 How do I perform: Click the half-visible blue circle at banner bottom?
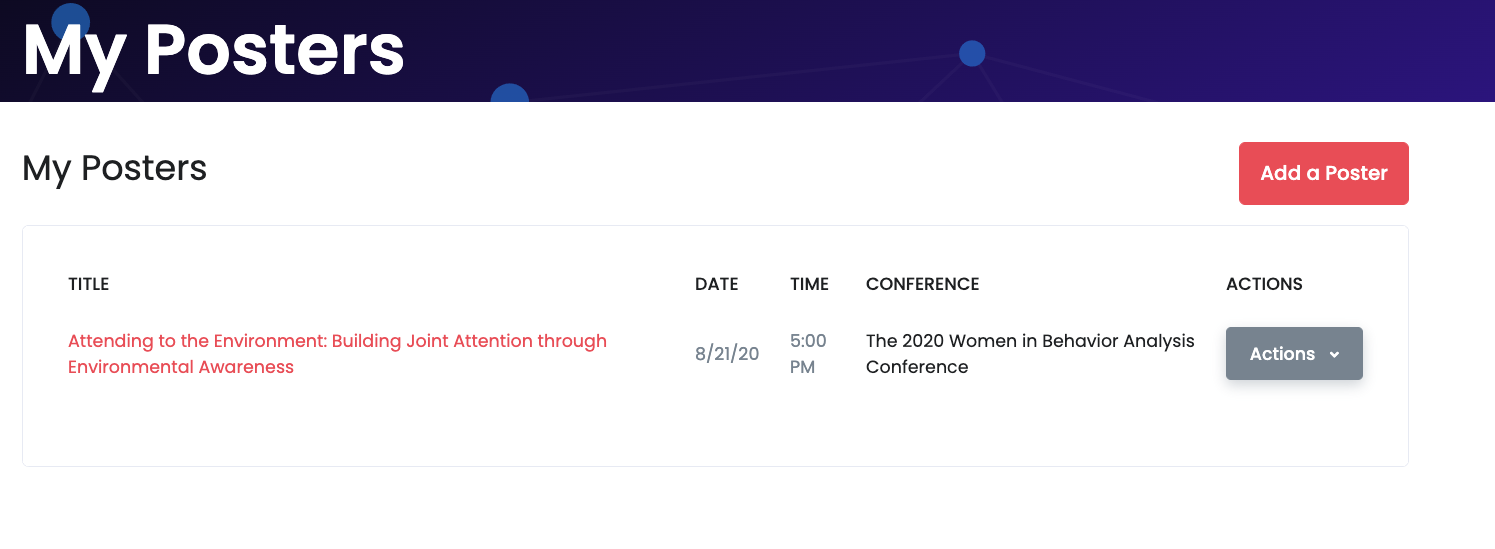point(510,93)
